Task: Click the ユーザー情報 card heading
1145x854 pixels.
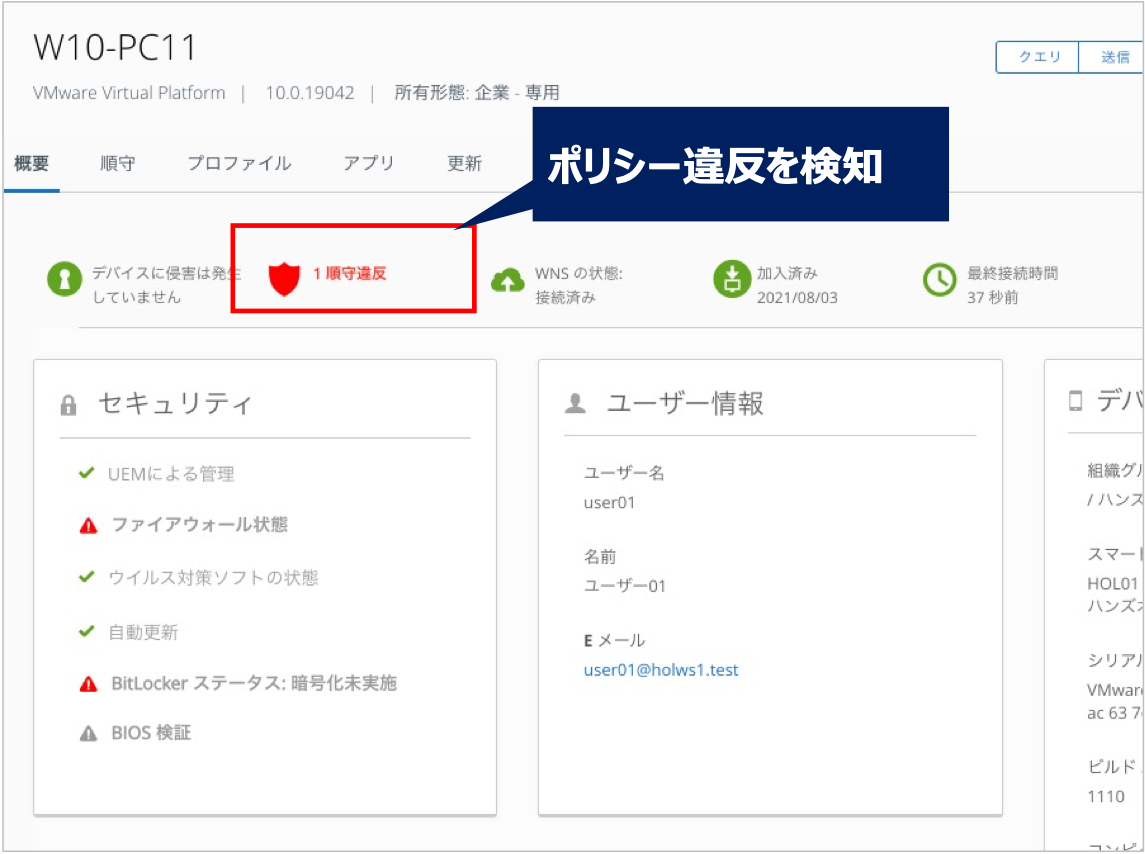Action: point(685,403)
